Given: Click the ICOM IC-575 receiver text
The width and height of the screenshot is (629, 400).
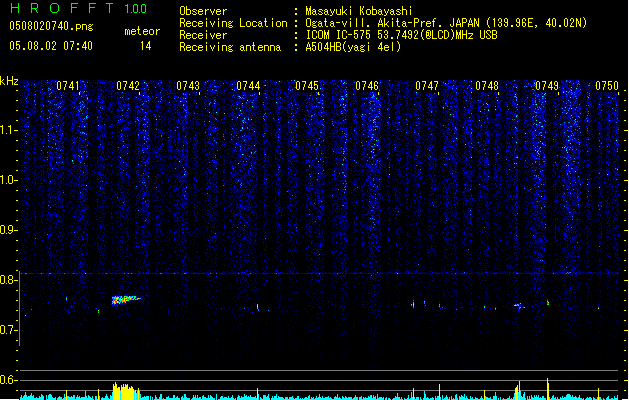Looking at the screenshot, I should click(401, 35).
